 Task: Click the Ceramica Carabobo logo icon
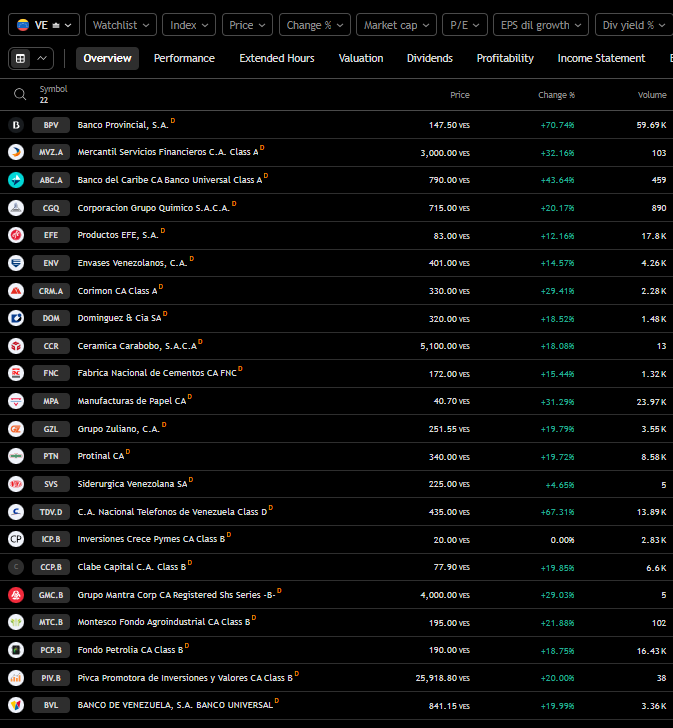click(16, 346)
